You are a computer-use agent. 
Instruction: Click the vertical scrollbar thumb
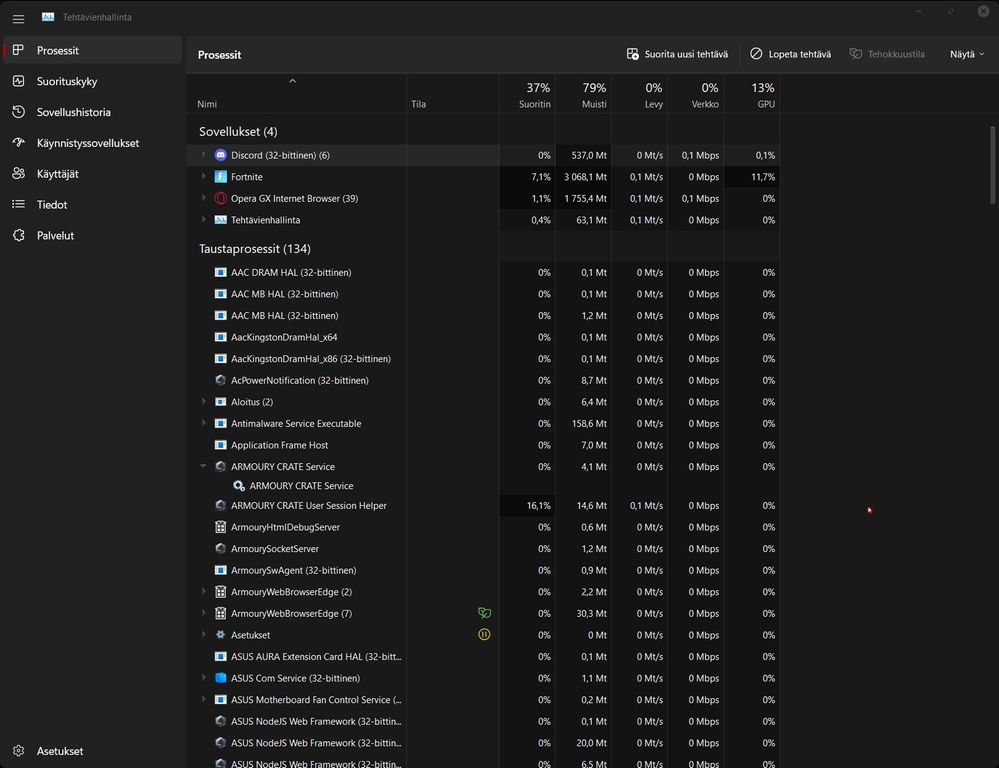992,166
